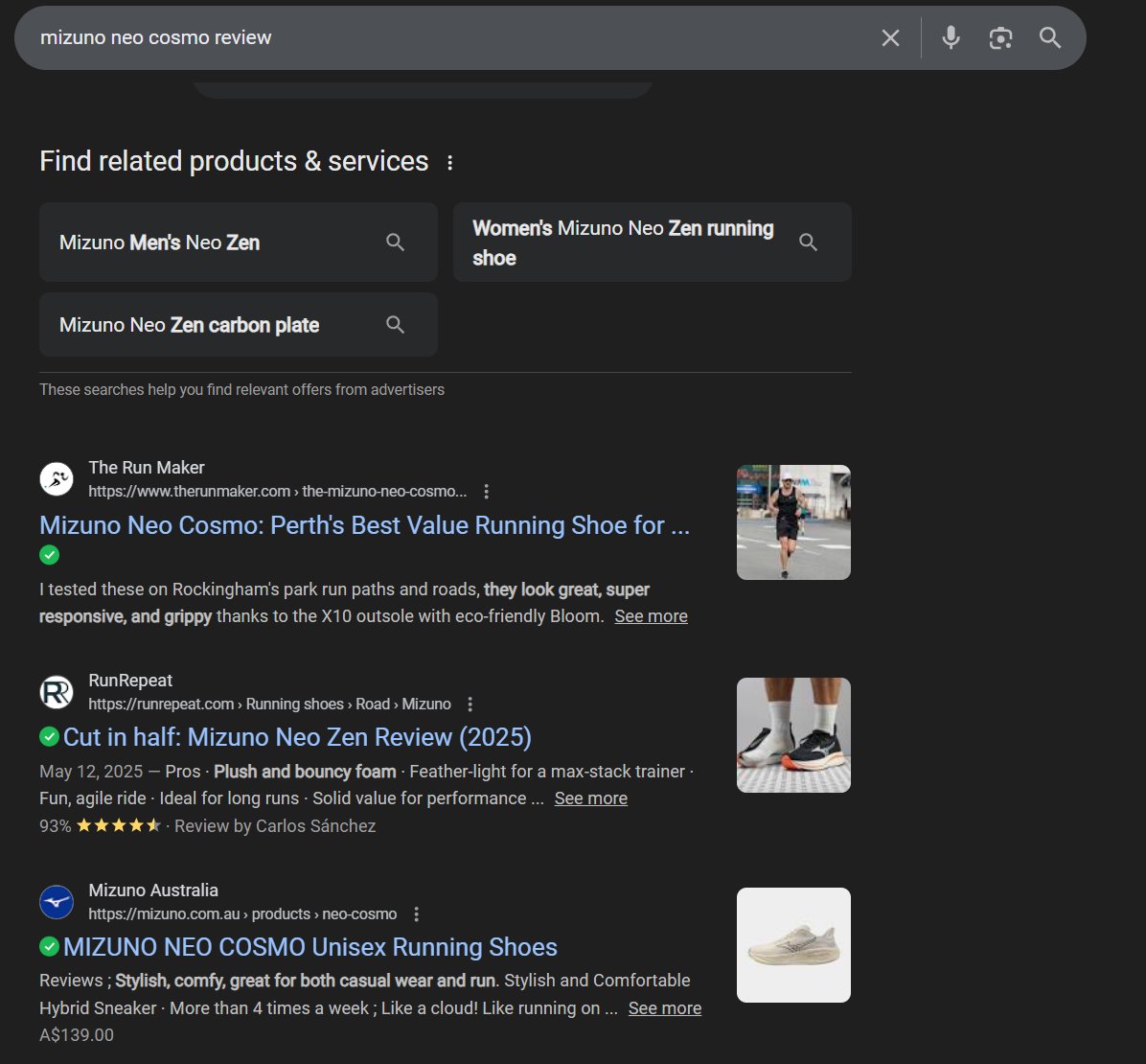Click green checkmark badge beside Cut in half title

click(x=50, y=736)
